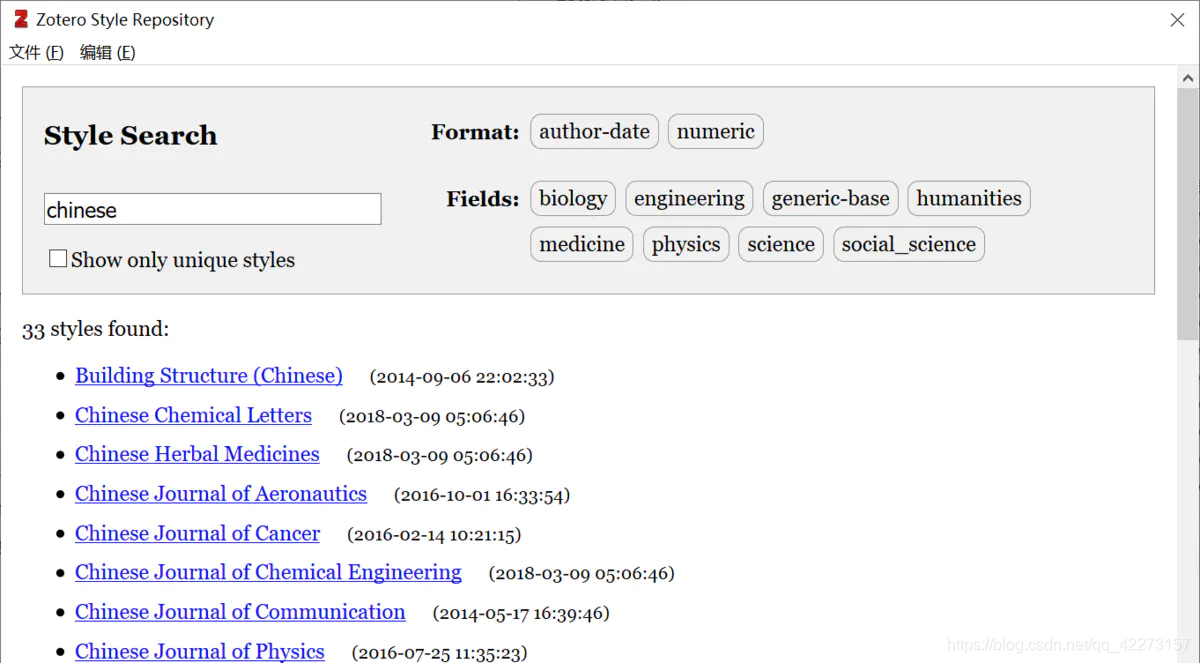
Task: Open the 文件 (F) menu
Action: click(36, 53)
